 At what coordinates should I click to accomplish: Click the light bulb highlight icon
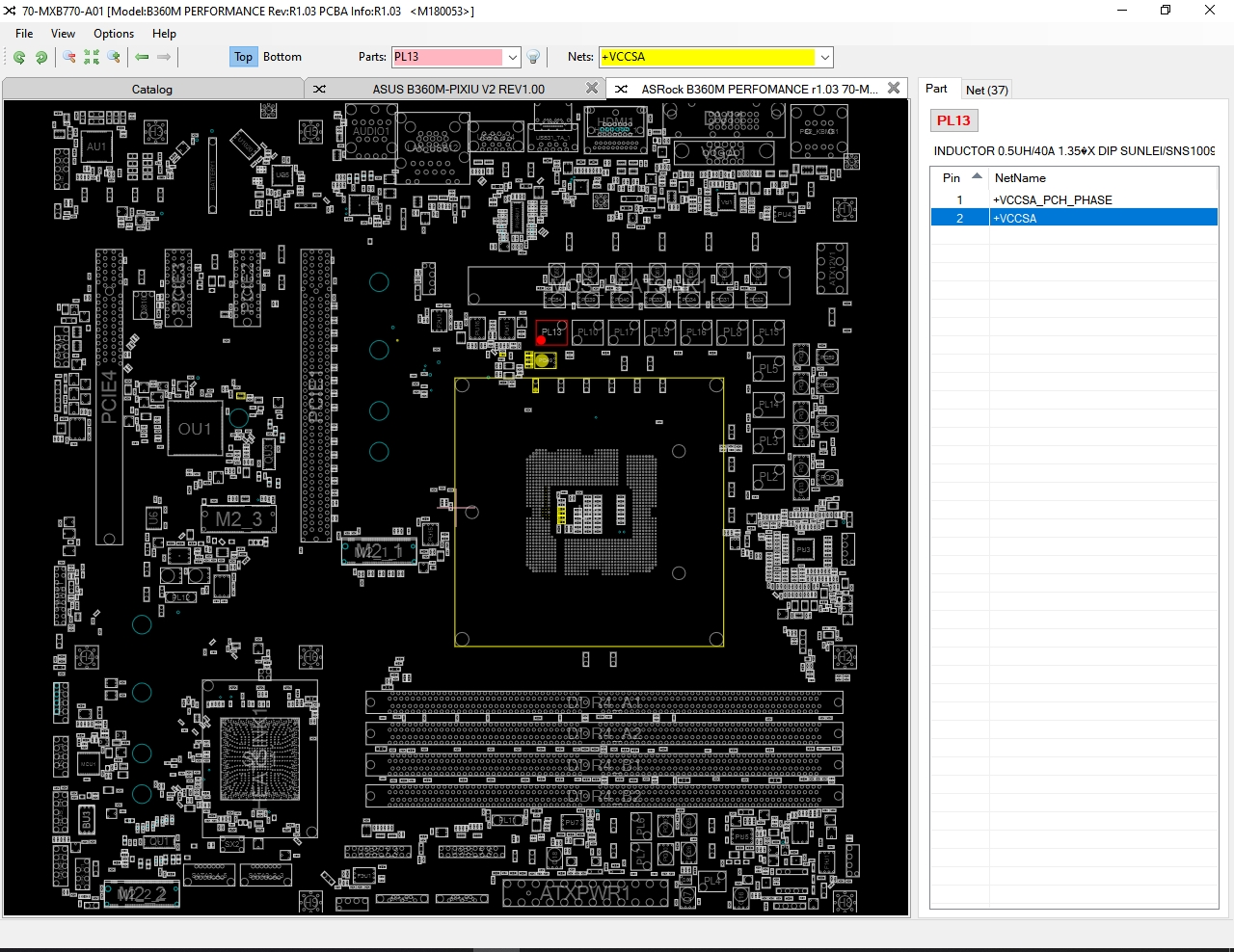click(x=534, y=57)
